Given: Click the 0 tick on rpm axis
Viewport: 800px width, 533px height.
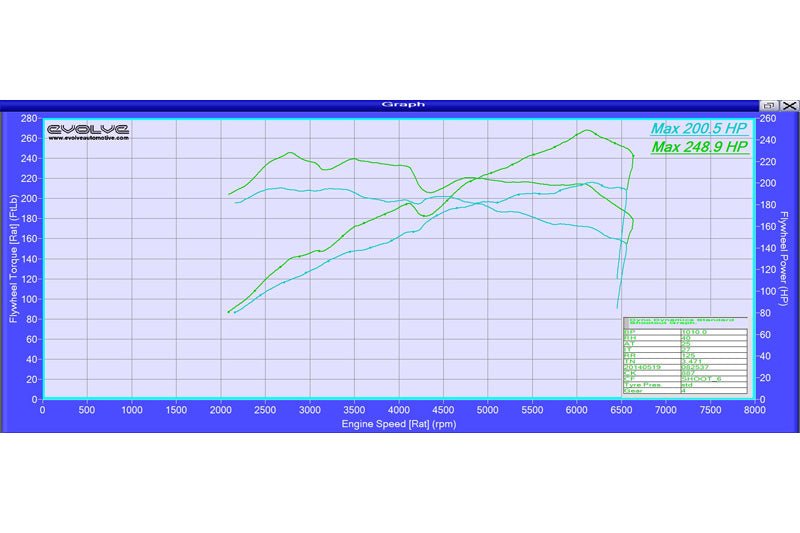Looking at the screenshot, I should 42,408.
